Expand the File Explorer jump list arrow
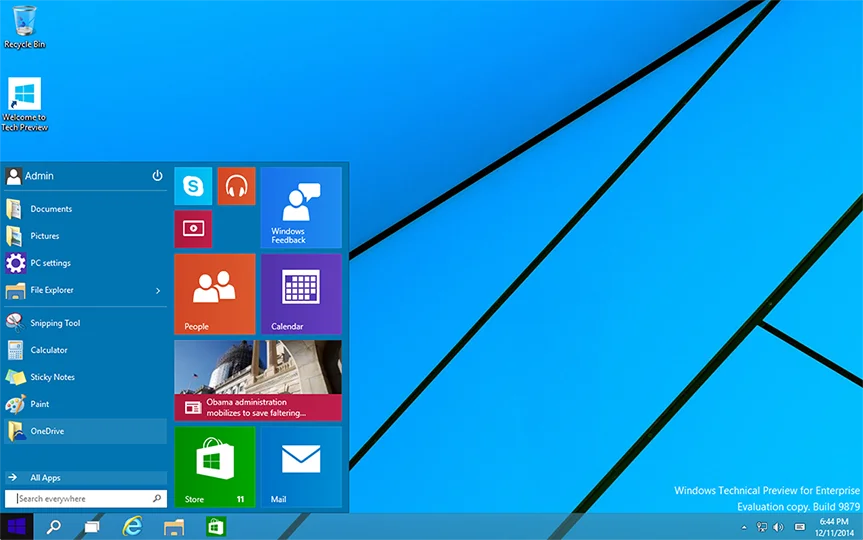 click(x=158, y=291)
